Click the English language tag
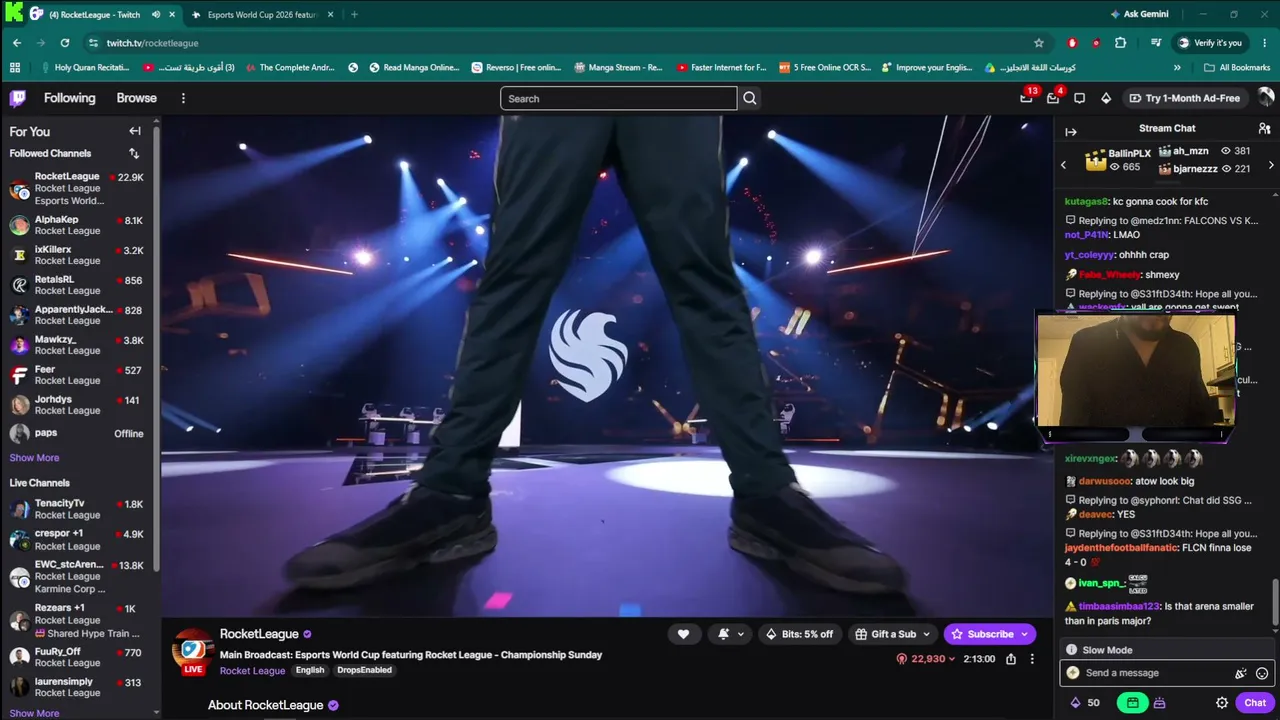The width and height of the screenshot is (1280, 720). (x=310, y=670)
